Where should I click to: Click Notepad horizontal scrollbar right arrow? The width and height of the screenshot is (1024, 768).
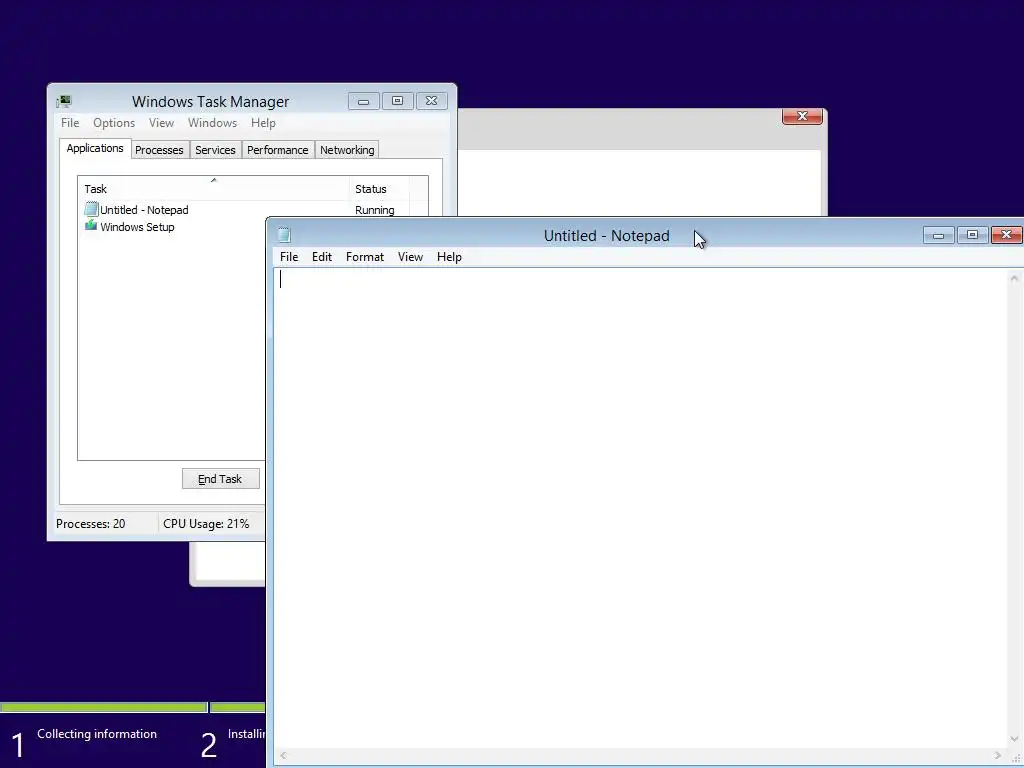(997, 756)
